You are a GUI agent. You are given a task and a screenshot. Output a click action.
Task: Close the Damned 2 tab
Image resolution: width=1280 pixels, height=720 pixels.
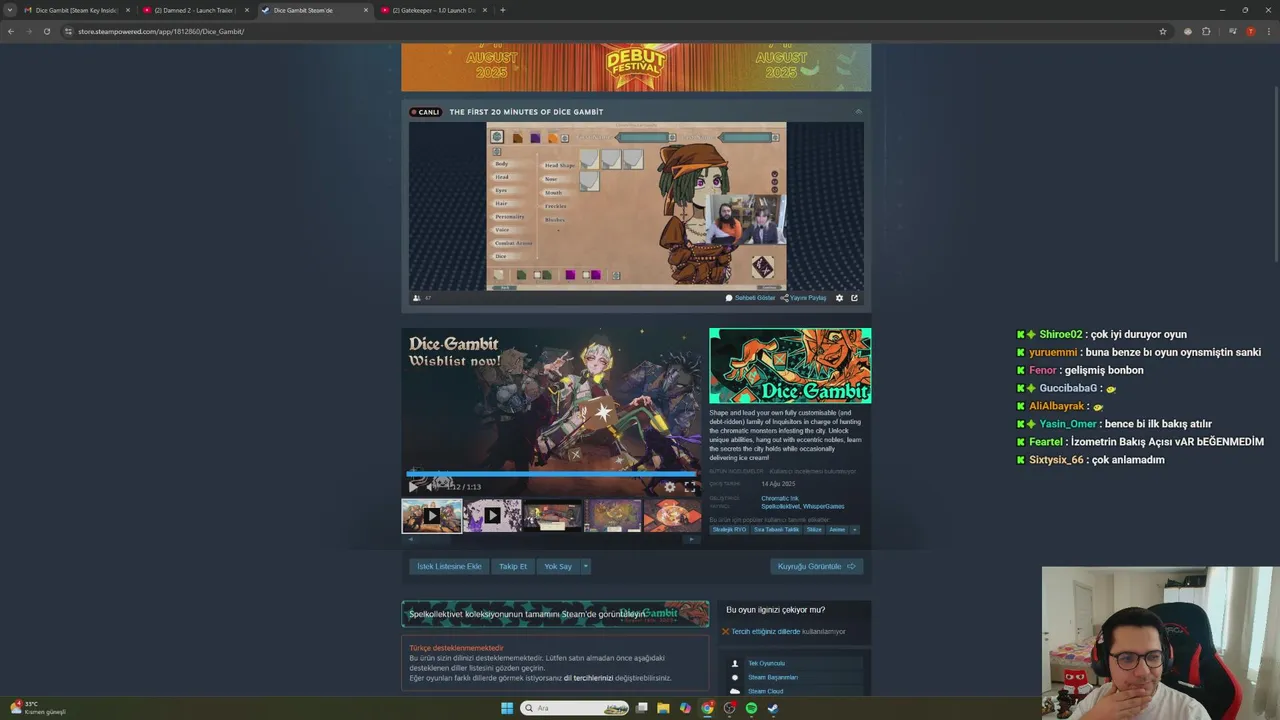tap(246, 10)
